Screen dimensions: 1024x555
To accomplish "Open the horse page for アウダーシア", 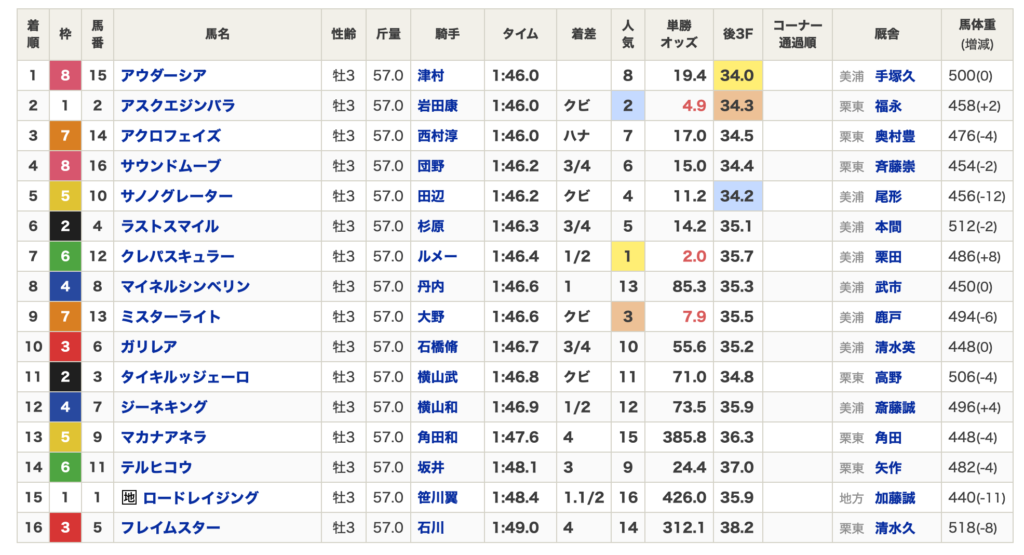I will click(x=164, y=76).
